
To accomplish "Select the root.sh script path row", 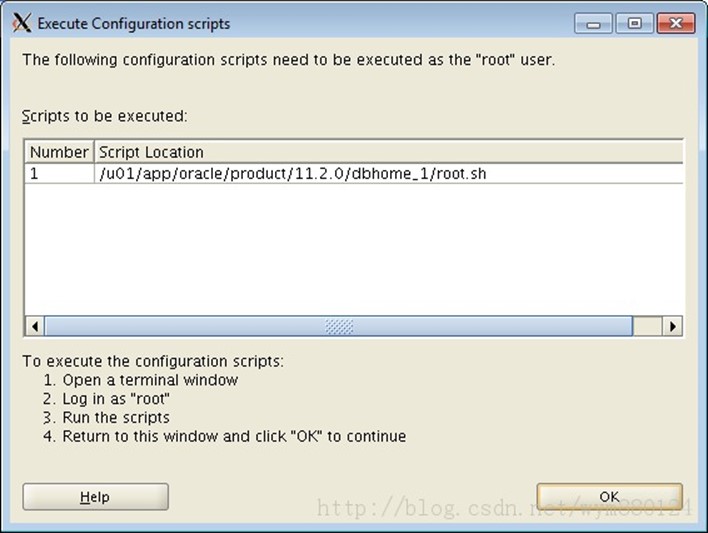I will tap(354, 173).
